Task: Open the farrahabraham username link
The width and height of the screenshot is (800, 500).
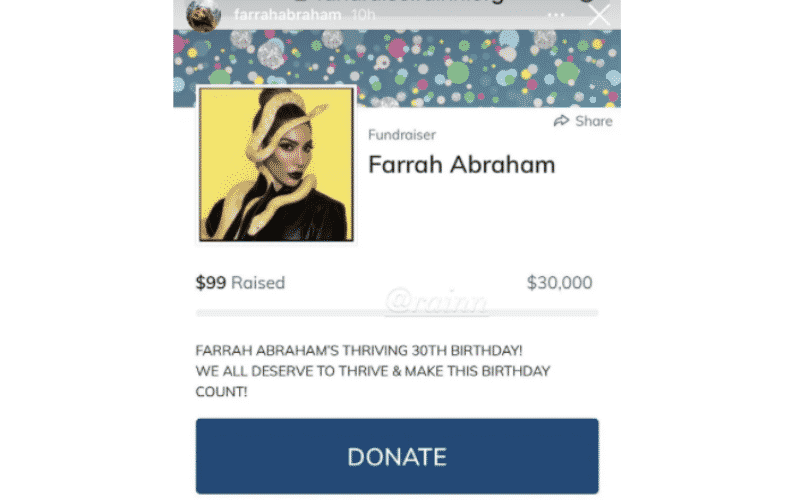Action: [x=288, y=15]
